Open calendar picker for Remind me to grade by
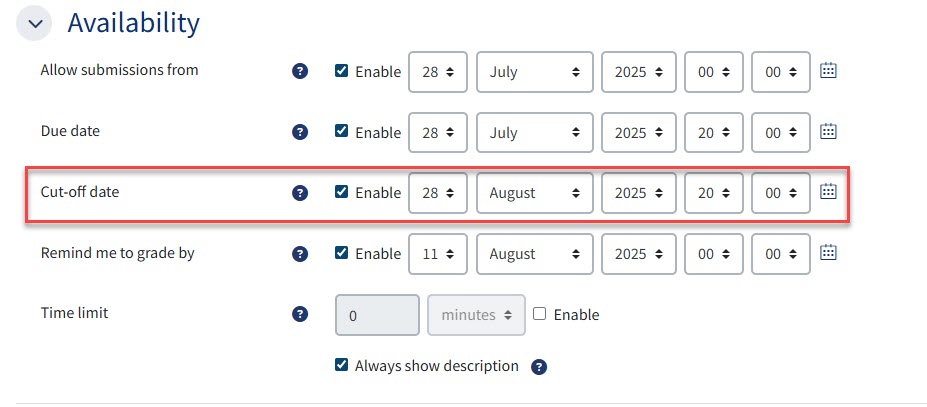Screen dimensions: 927x407 [828, 253]
